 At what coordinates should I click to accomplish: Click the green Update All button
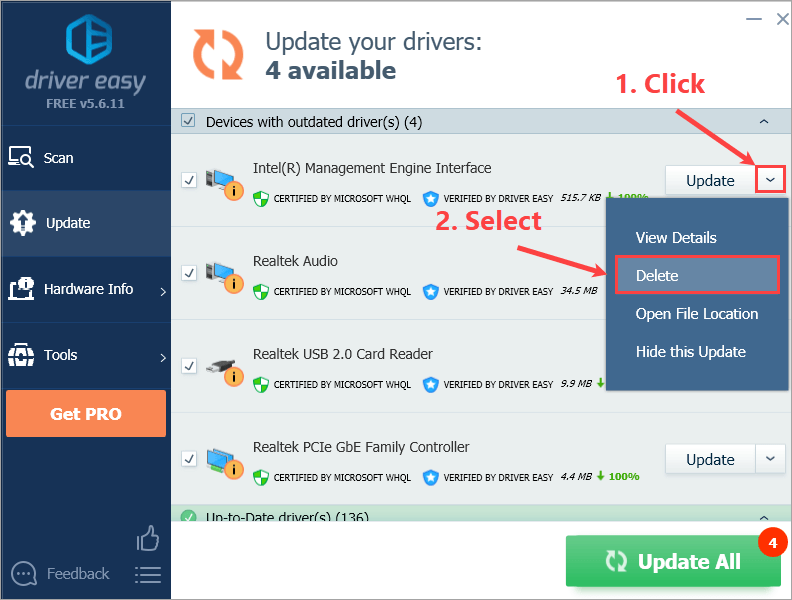click(x=673, y=561)
